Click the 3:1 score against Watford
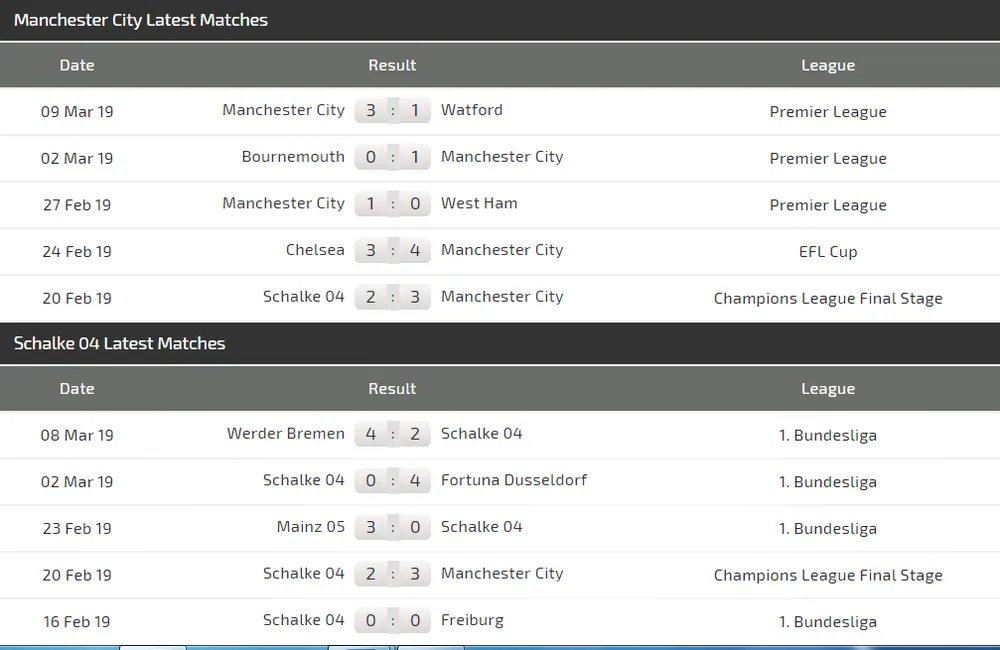 [x=392, y=110]
